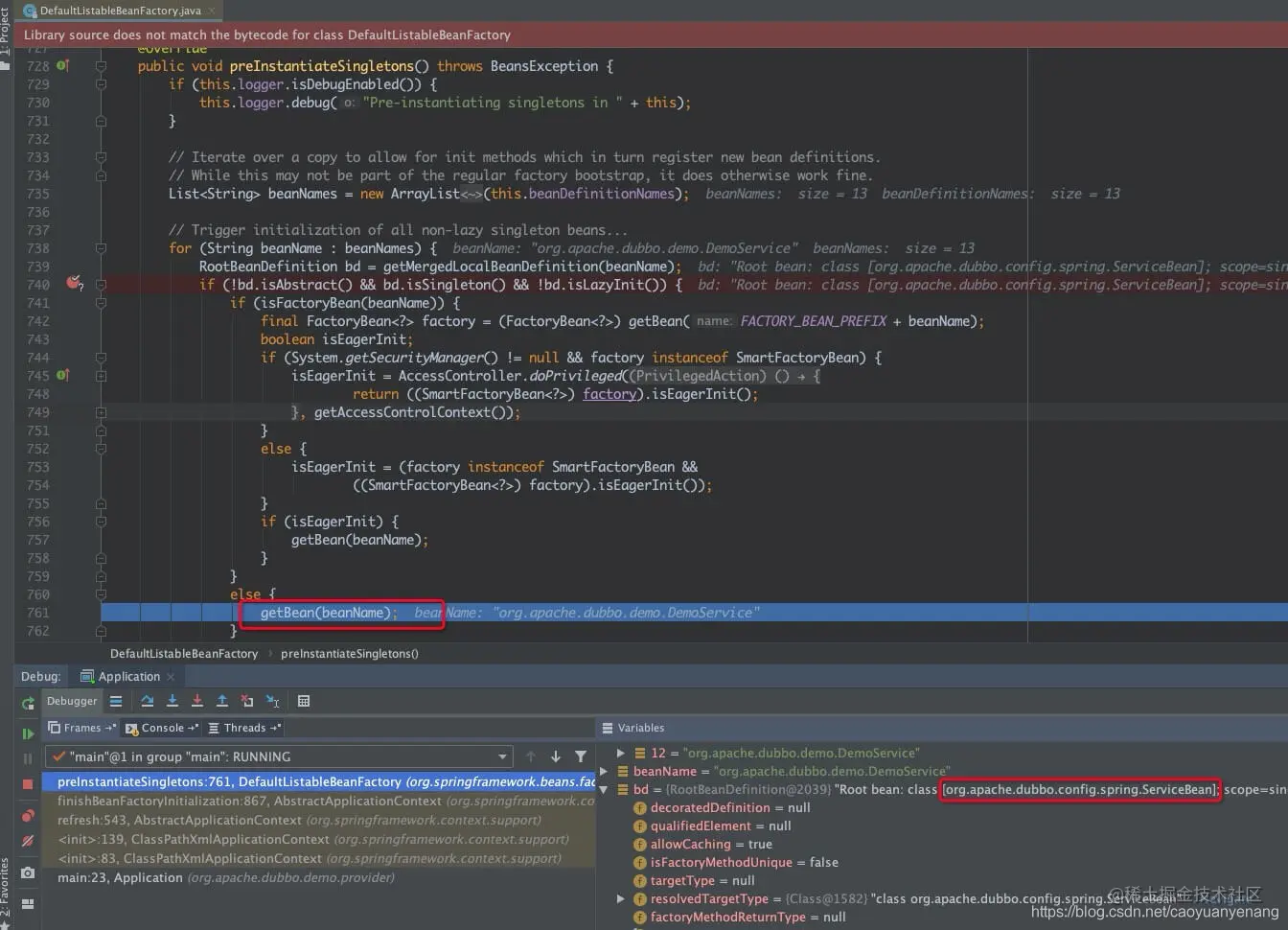Expand variable entry 12

coord(621,754)
